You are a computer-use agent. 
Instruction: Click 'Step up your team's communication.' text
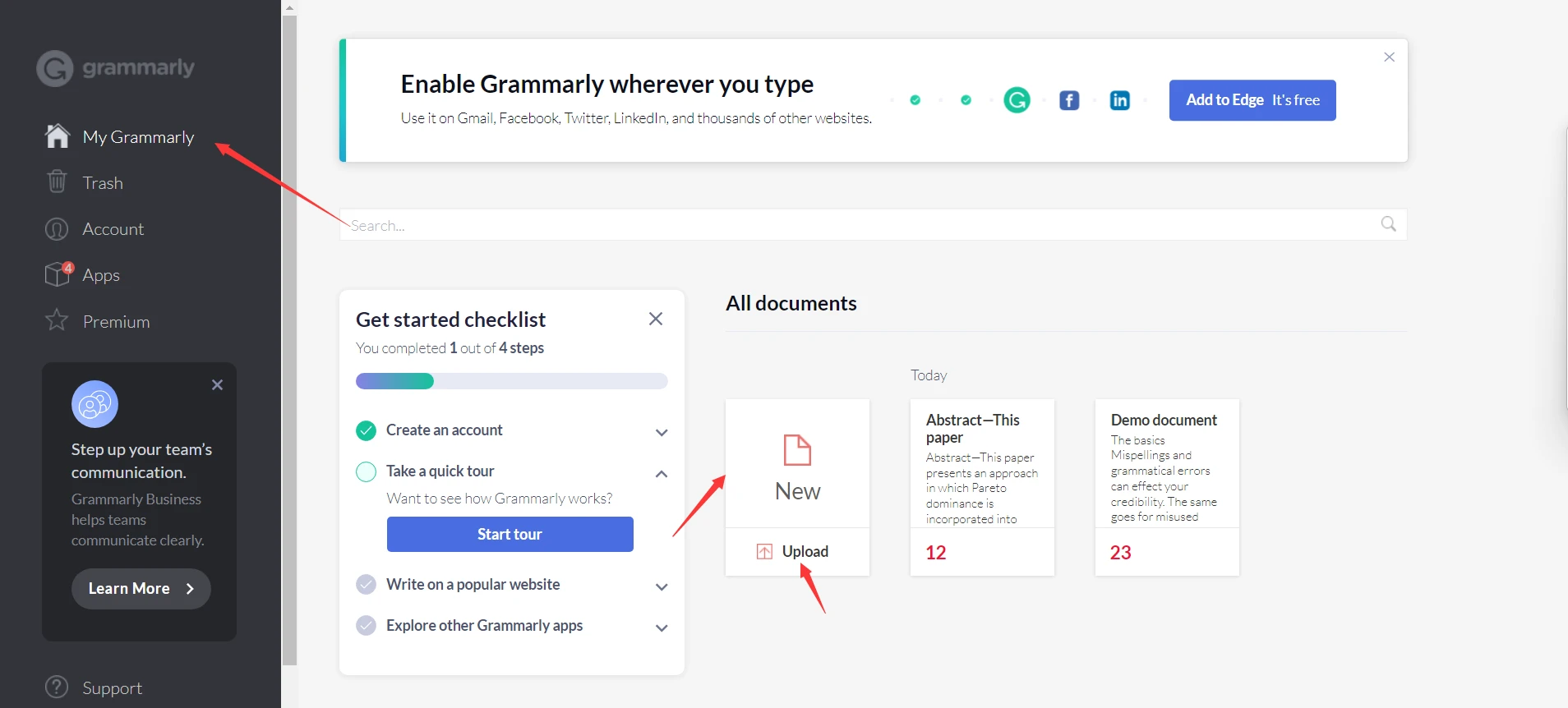(x=141, y=461)
